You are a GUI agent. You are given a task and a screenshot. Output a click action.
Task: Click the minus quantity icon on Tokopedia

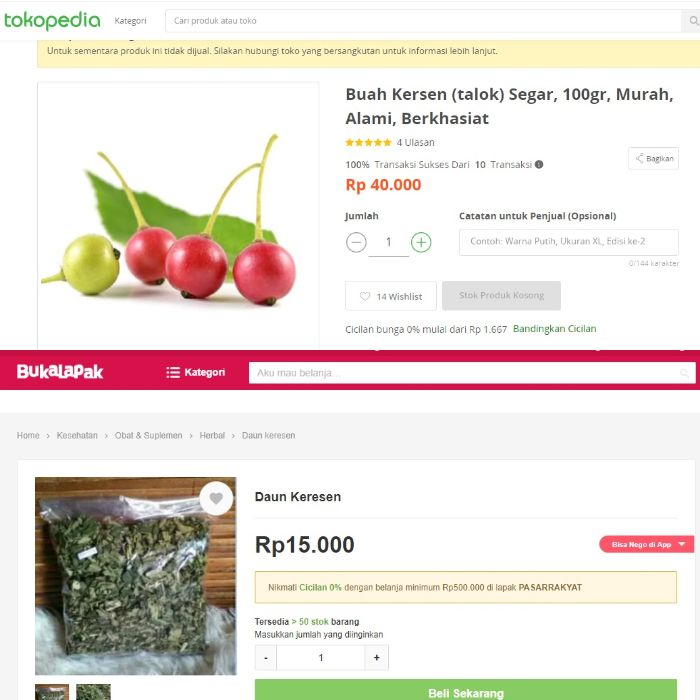pyautogui.click(x=357, y=242)
